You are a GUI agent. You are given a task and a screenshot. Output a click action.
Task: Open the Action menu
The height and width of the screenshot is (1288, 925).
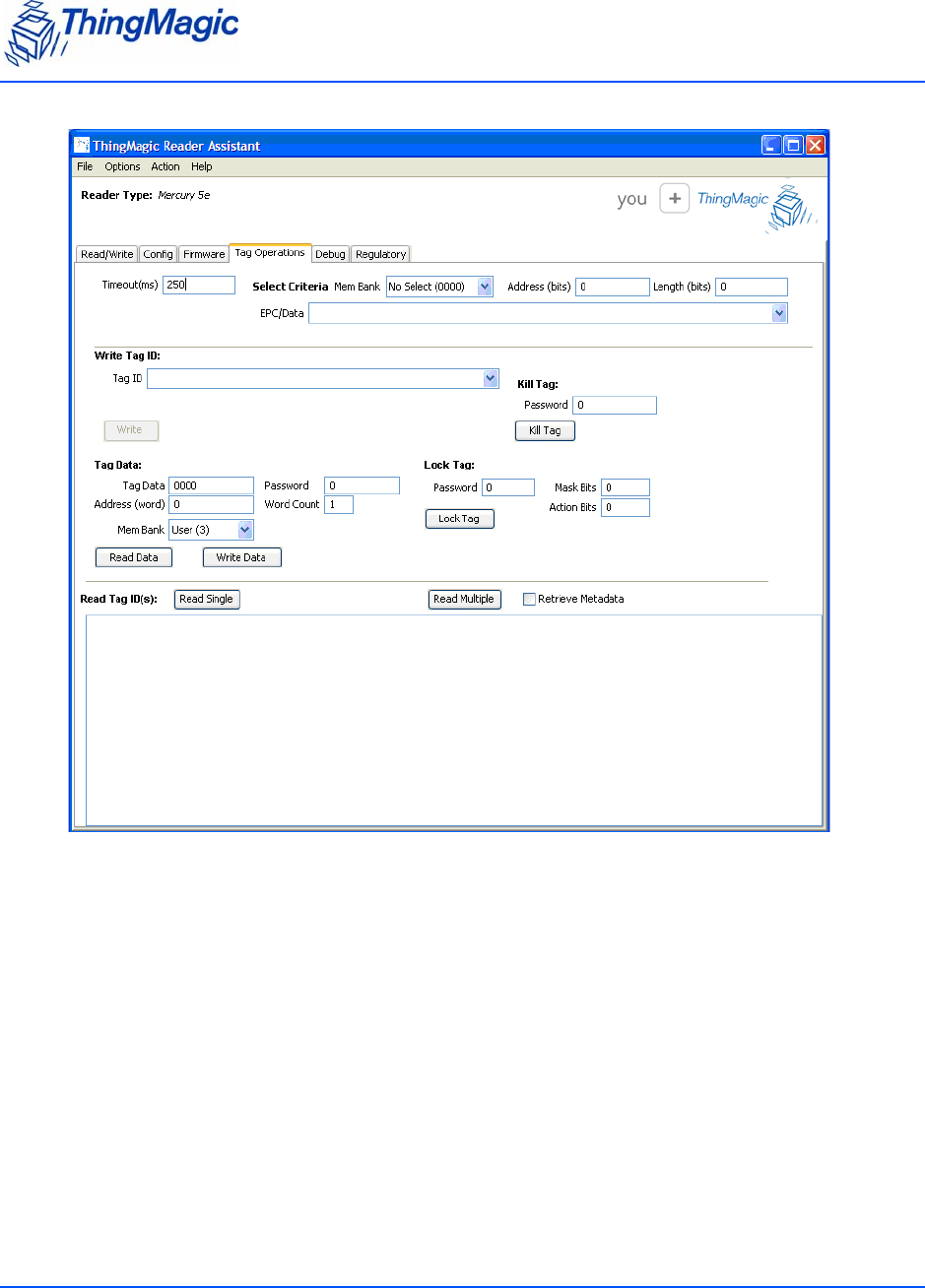pos(165,166)
